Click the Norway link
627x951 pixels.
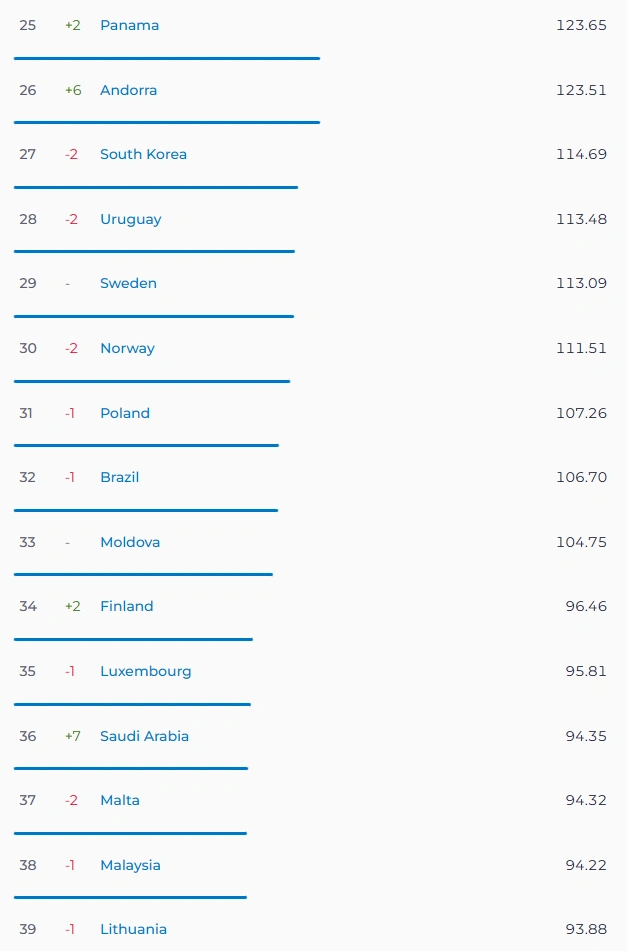127,349
